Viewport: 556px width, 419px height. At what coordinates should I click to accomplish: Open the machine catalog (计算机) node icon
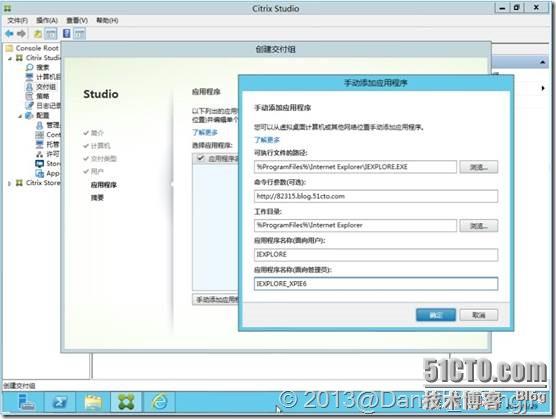(x=29, y=77)
